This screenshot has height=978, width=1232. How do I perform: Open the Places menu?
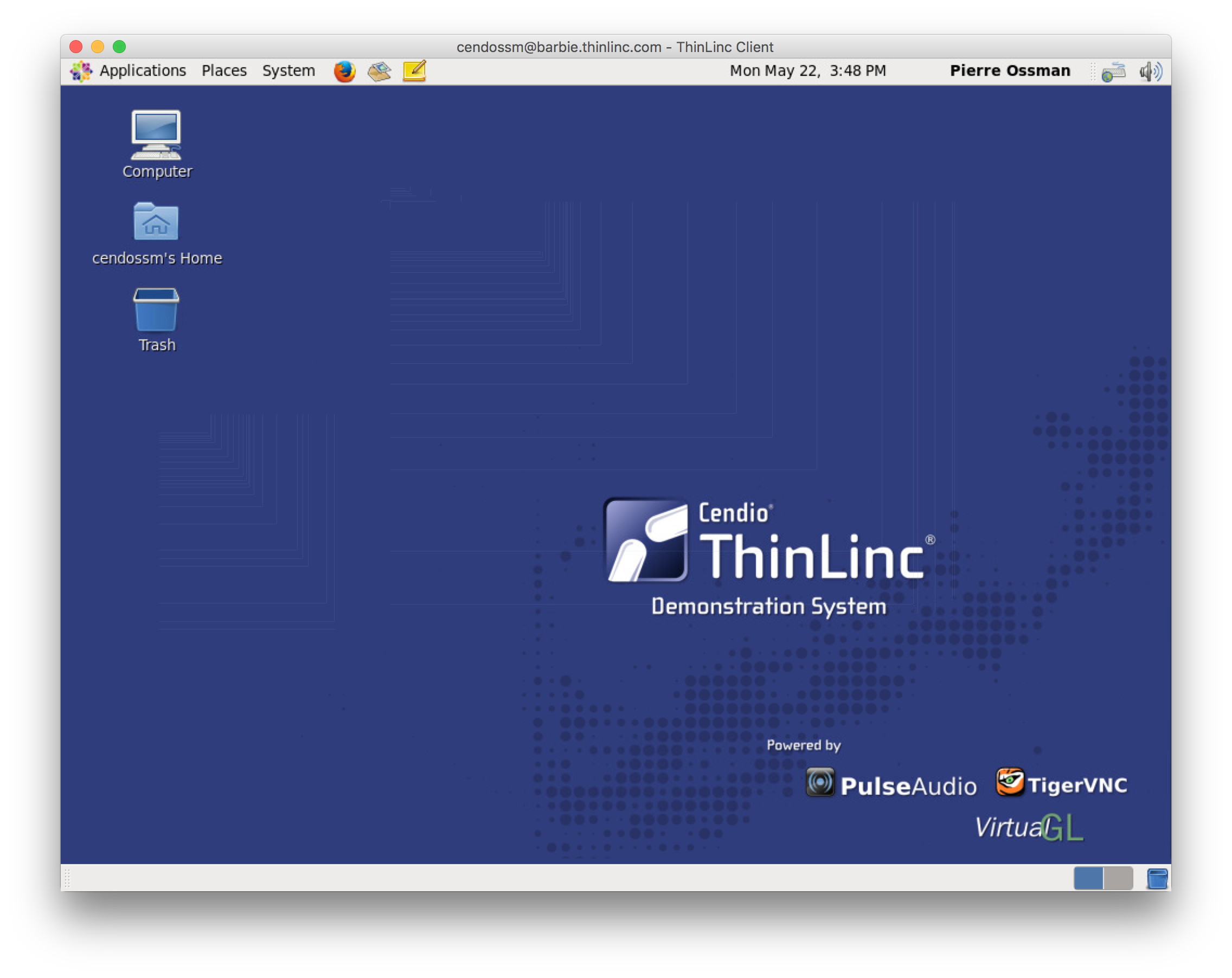pyautogui.click(x=224, y=71)
